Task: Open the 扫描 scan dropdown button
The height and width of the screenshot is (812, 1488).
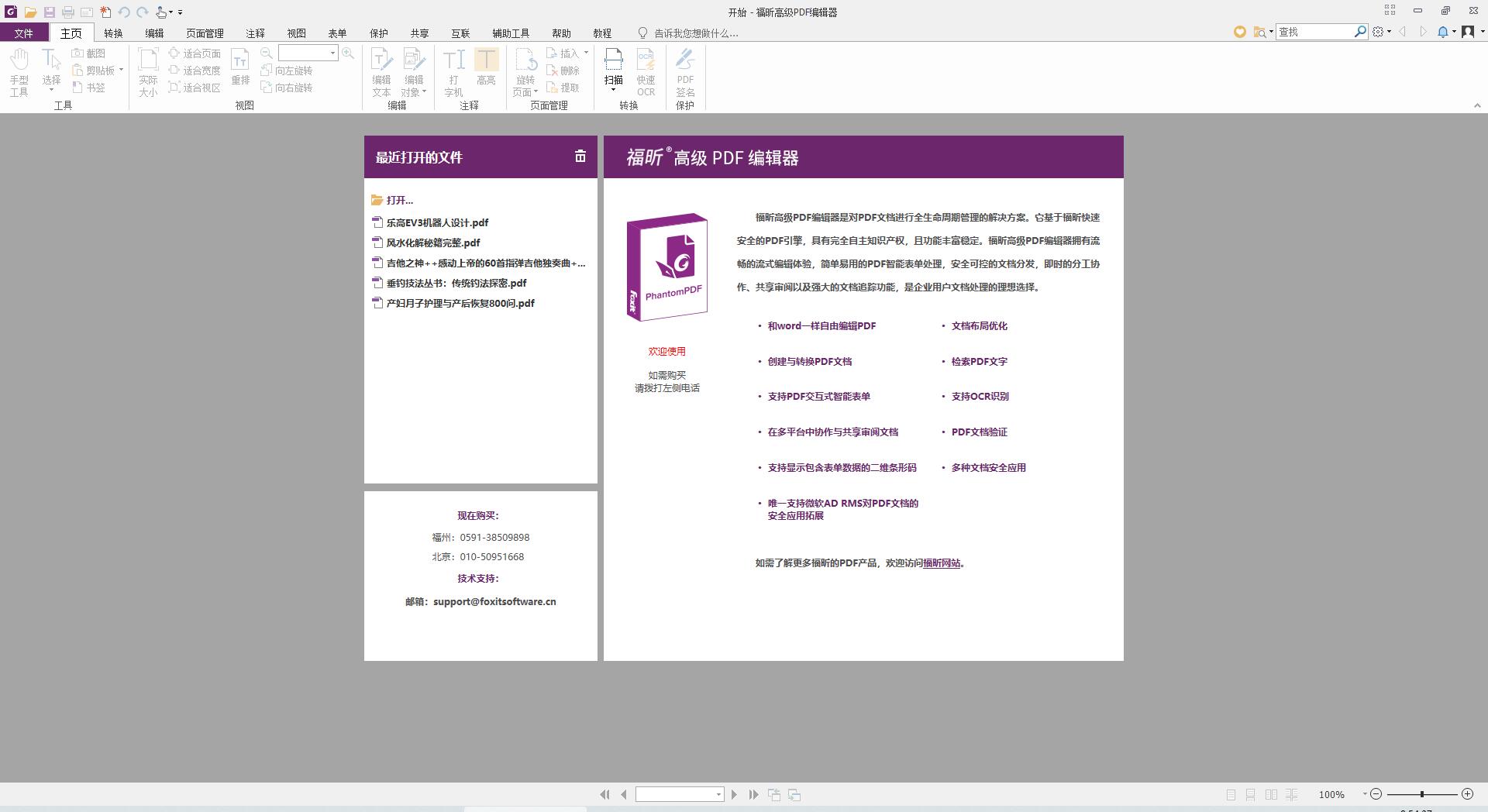Action: coord(613,70)
